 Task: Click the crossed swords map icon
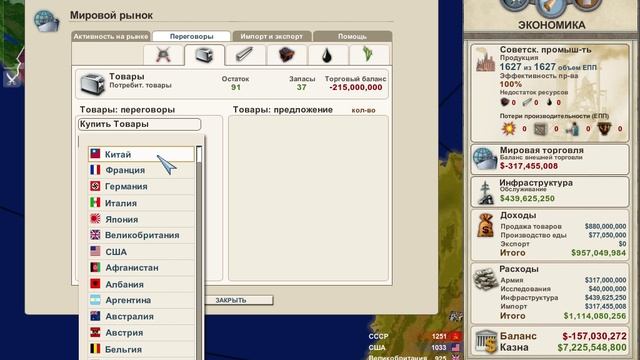(11, 78)
